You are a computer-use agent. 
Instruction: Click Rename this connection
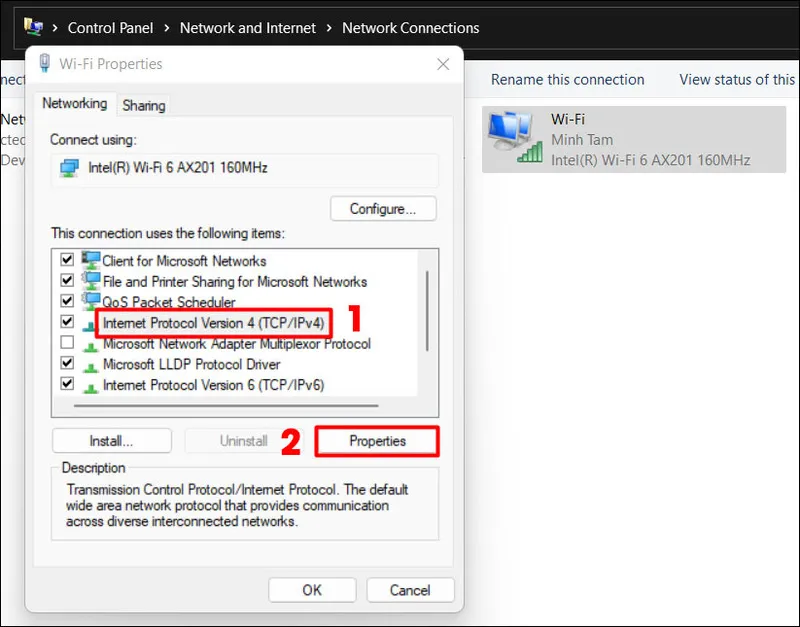[567, 80]
